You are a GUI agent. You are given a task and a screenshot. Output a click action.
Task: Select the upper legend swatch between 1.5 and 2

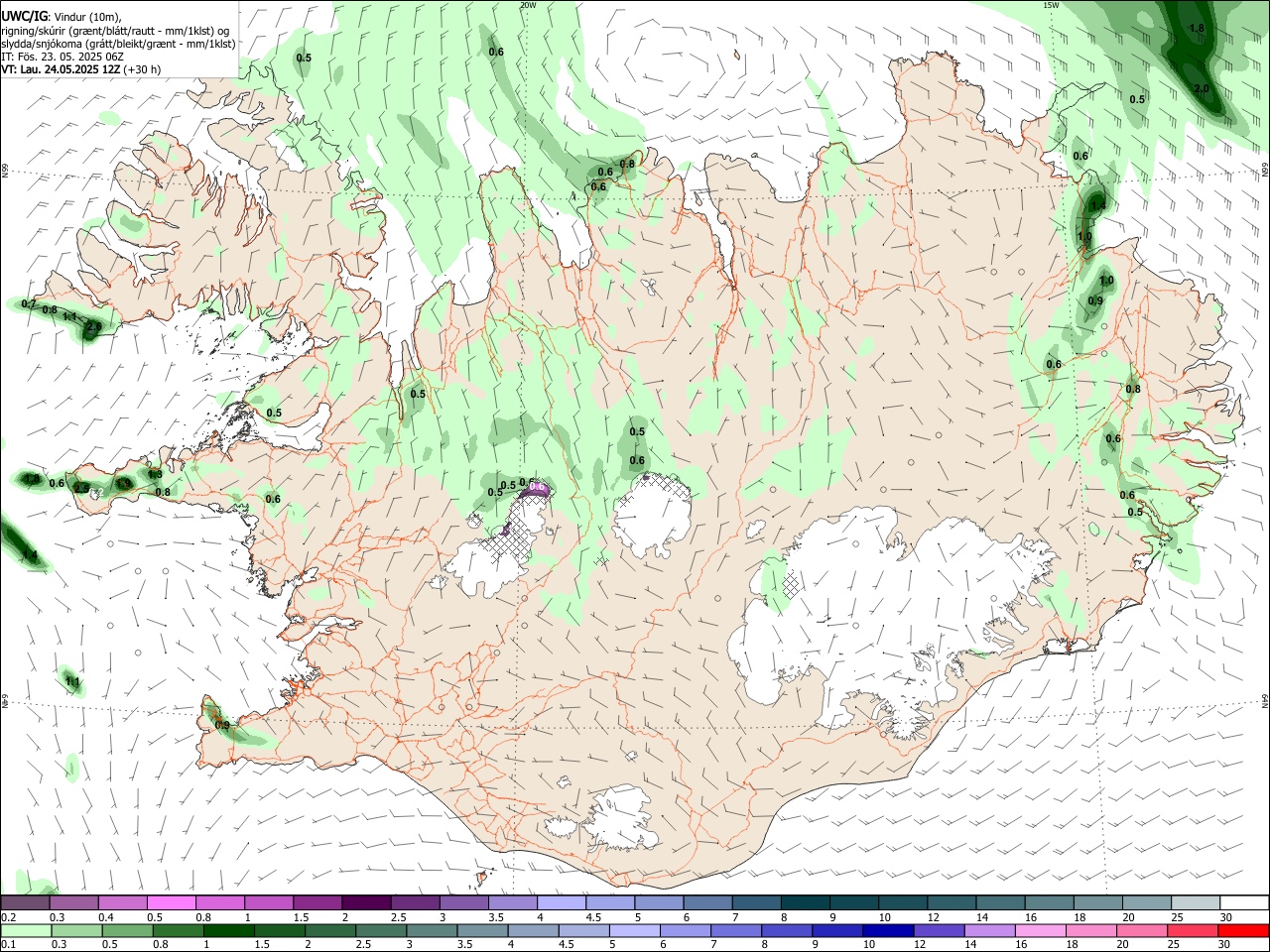coord(317,903)
